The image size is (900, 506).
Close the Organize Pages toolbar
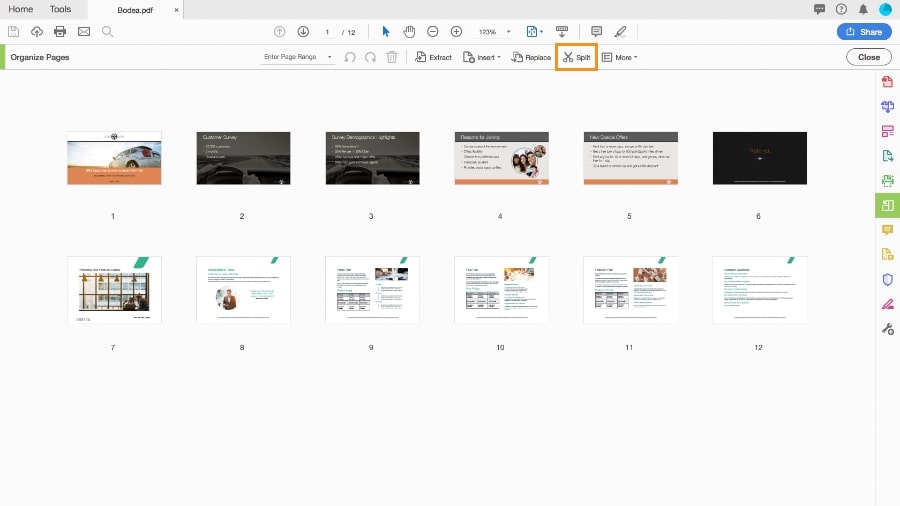click(x=869, y=57)
